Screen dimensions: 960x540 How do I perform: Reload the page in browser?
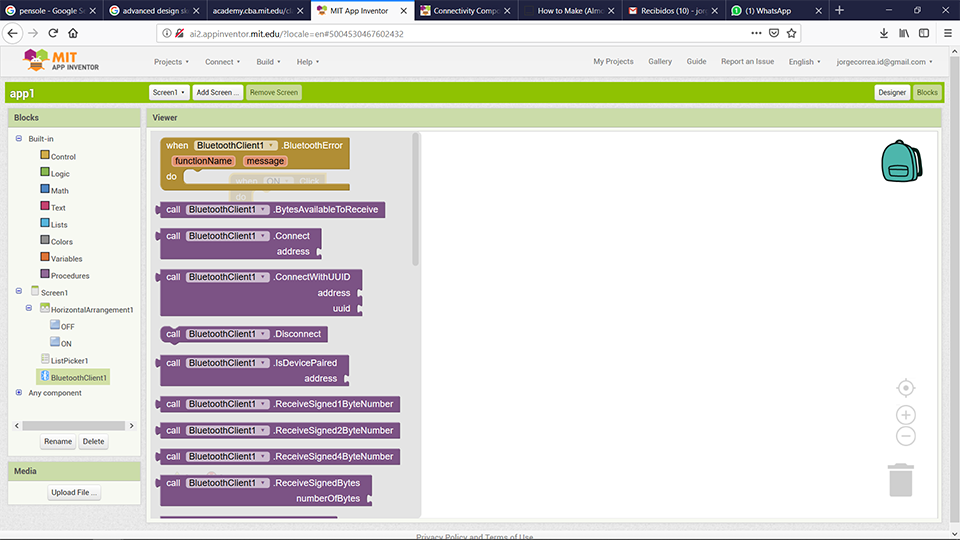pyautogui.click(x=53, y=33)
